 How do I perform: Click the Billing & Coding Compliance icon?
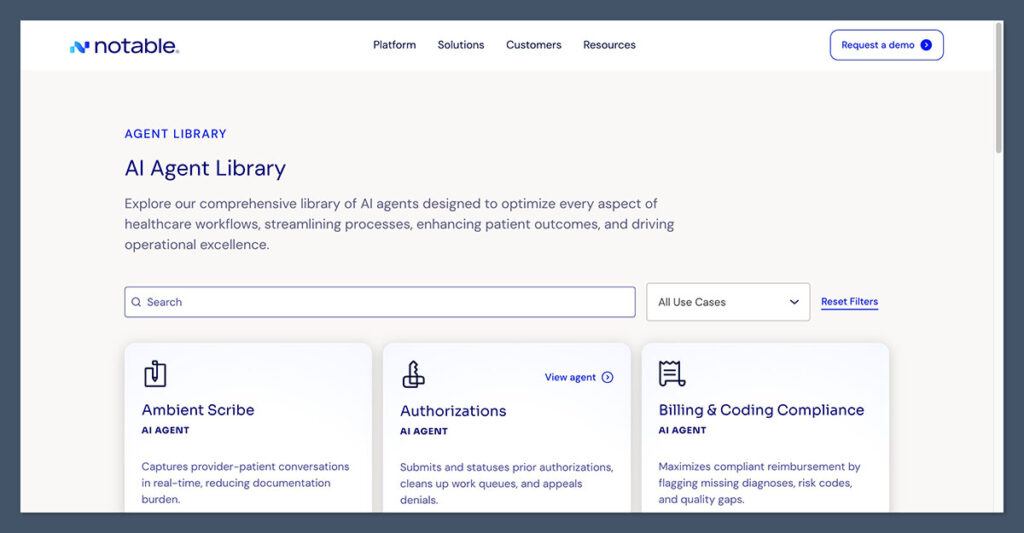pos(672,373)
